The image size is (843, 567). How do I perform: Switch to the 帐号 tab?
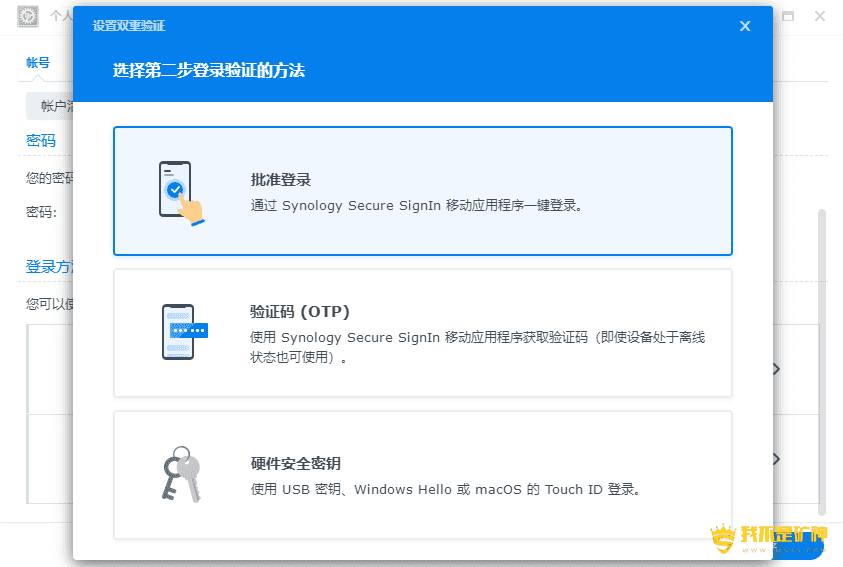(x=38, y=62)
